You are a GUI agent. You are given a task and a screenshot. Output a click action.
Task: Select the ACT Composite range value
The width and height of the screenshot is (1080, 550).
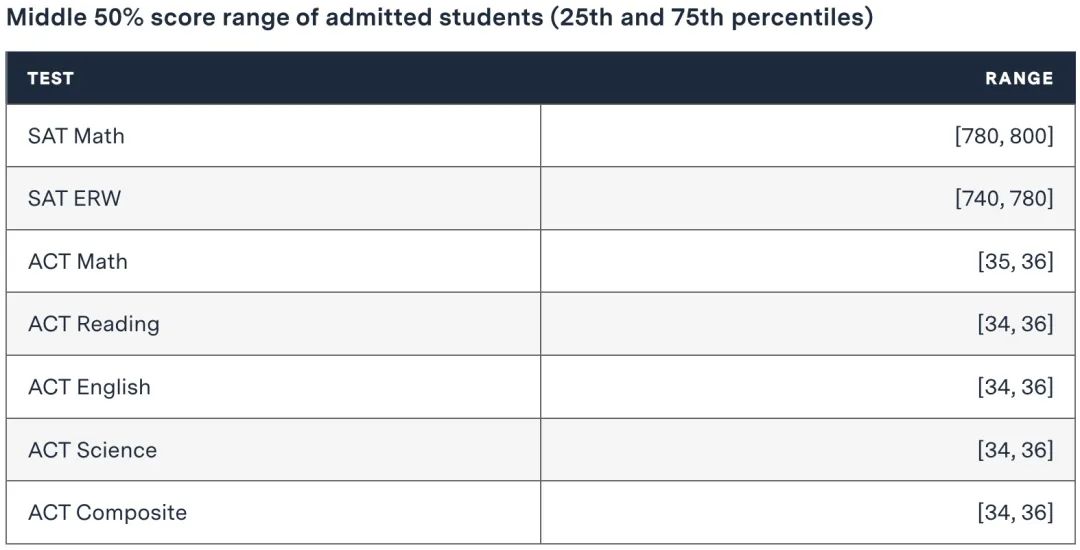(1014, 513)
